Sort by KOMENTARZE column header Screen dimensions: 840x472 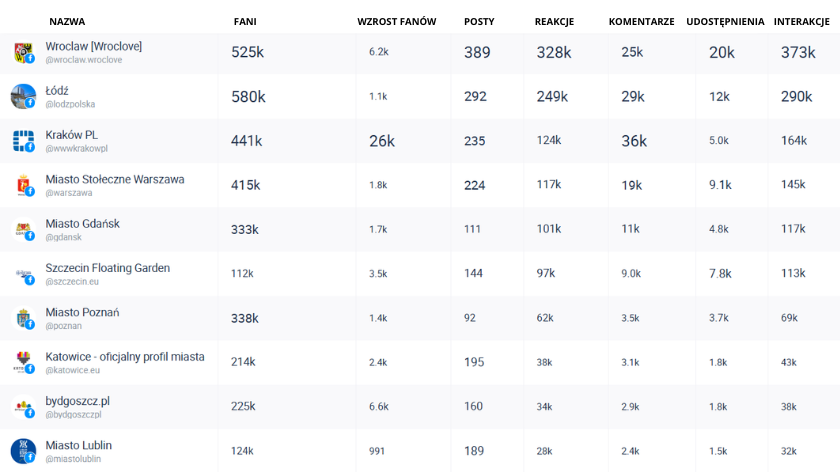[641, 21]
